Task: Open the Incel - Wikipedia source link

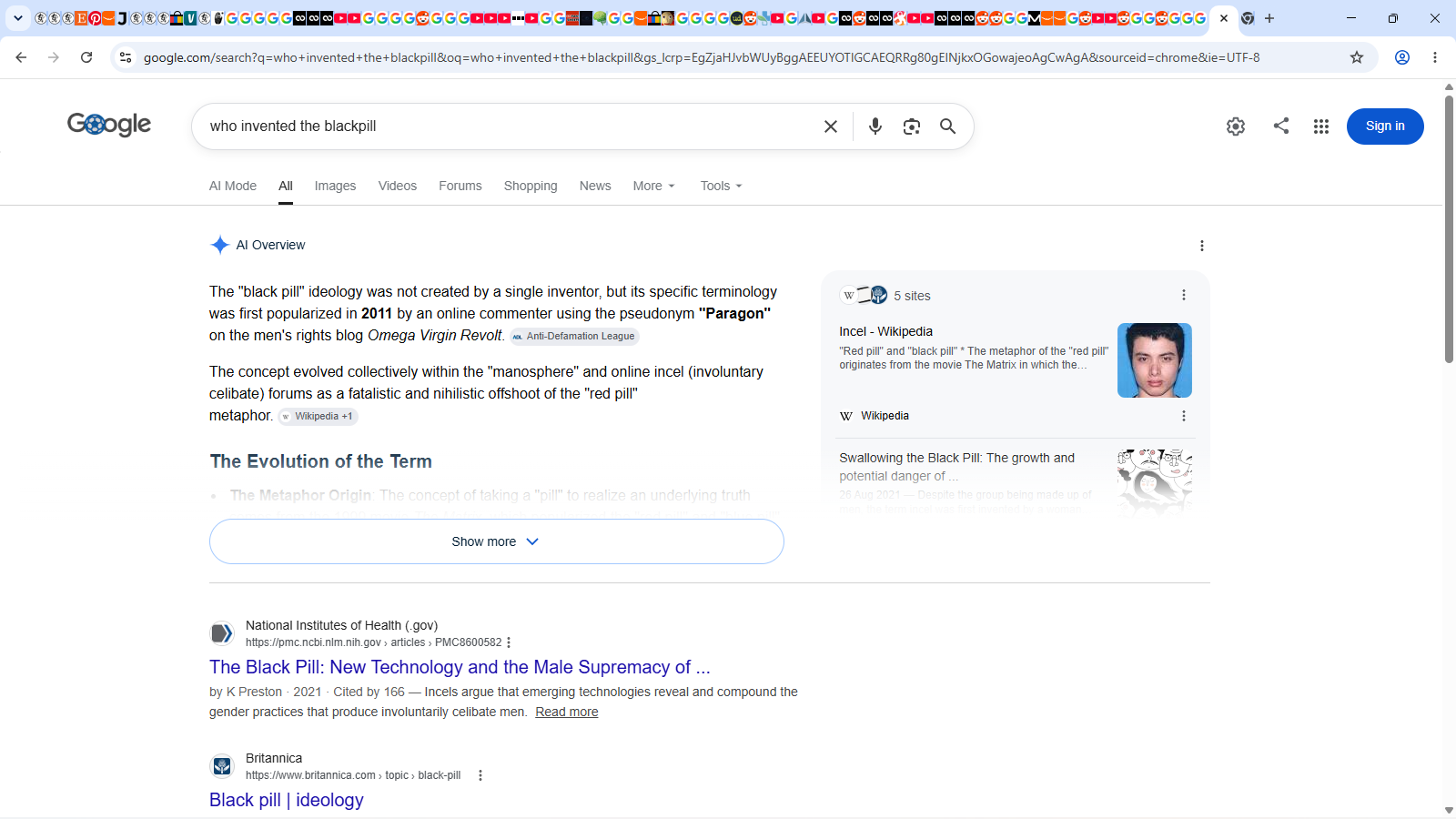Action: 885,331
